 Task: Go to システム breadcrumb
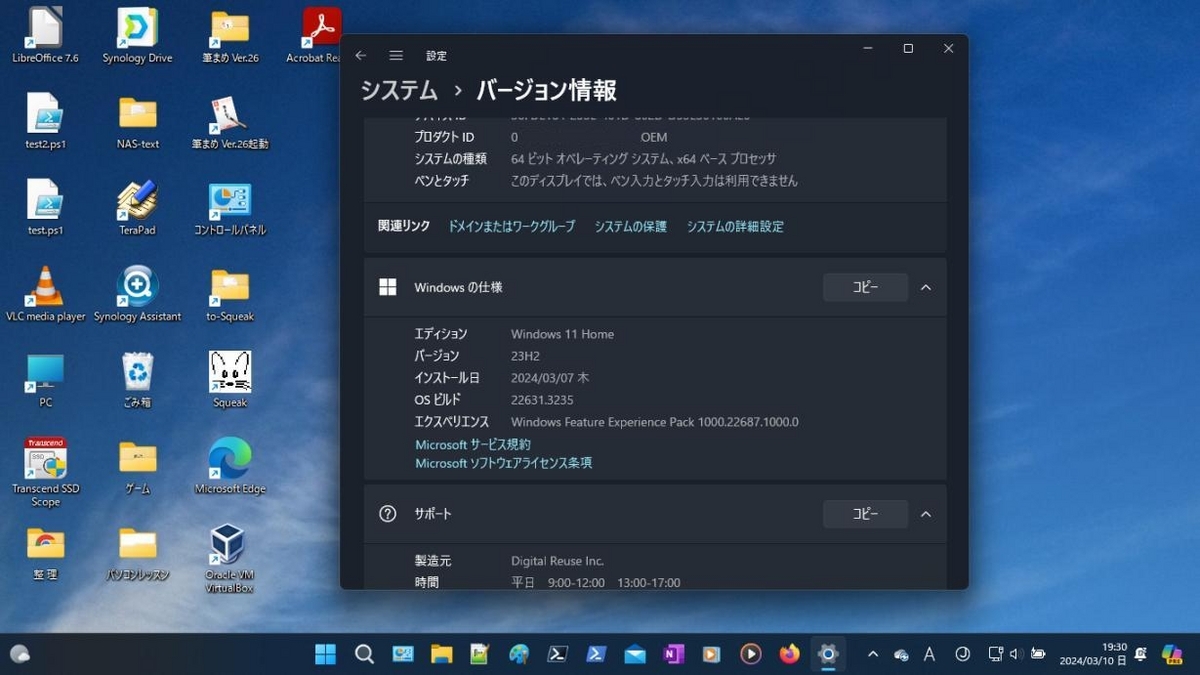click(x=399, y=90)
